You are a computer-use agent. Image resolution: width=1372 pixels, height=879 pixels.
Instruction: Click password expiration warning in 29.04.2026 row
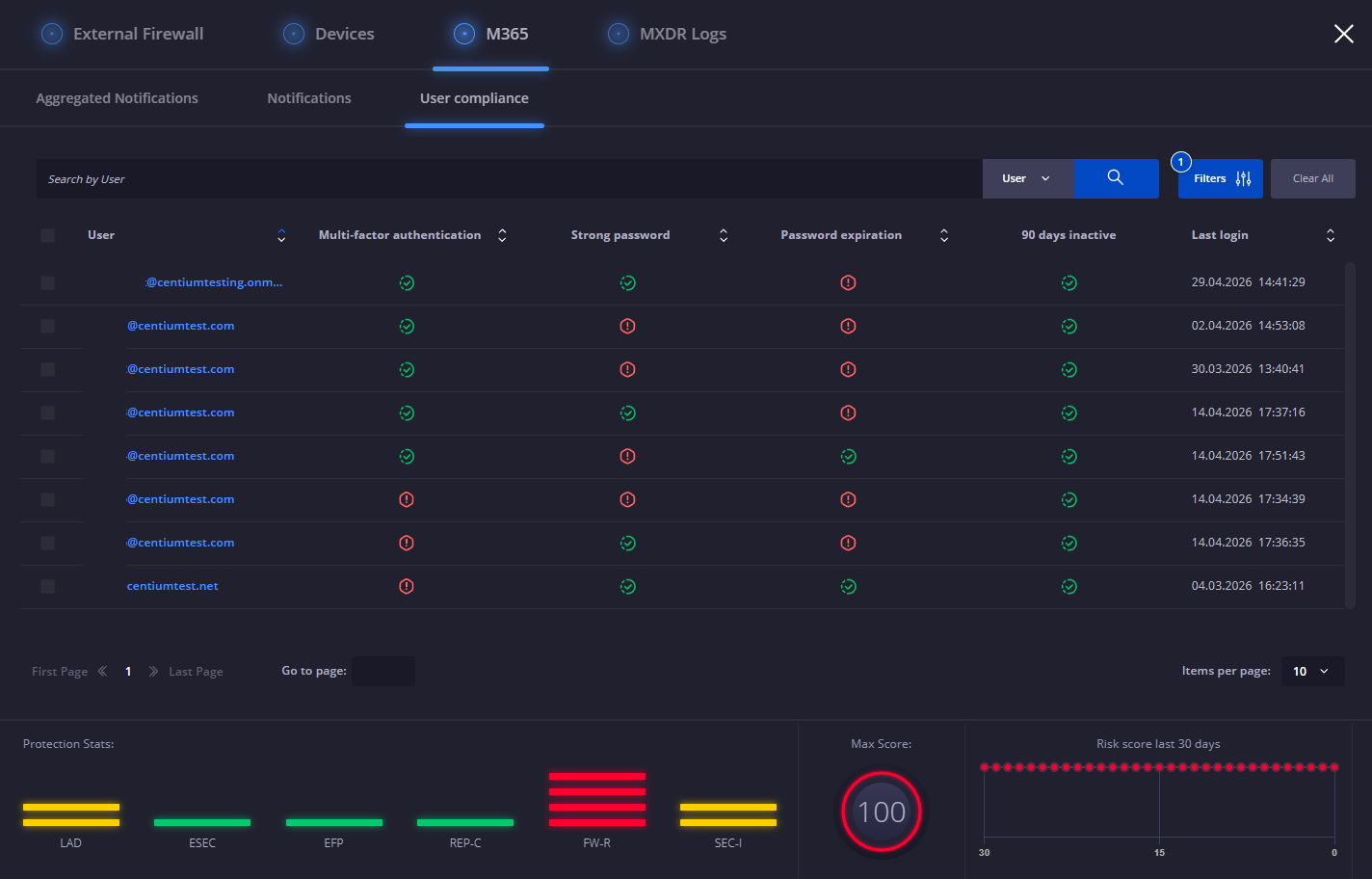tap(848, 282)
